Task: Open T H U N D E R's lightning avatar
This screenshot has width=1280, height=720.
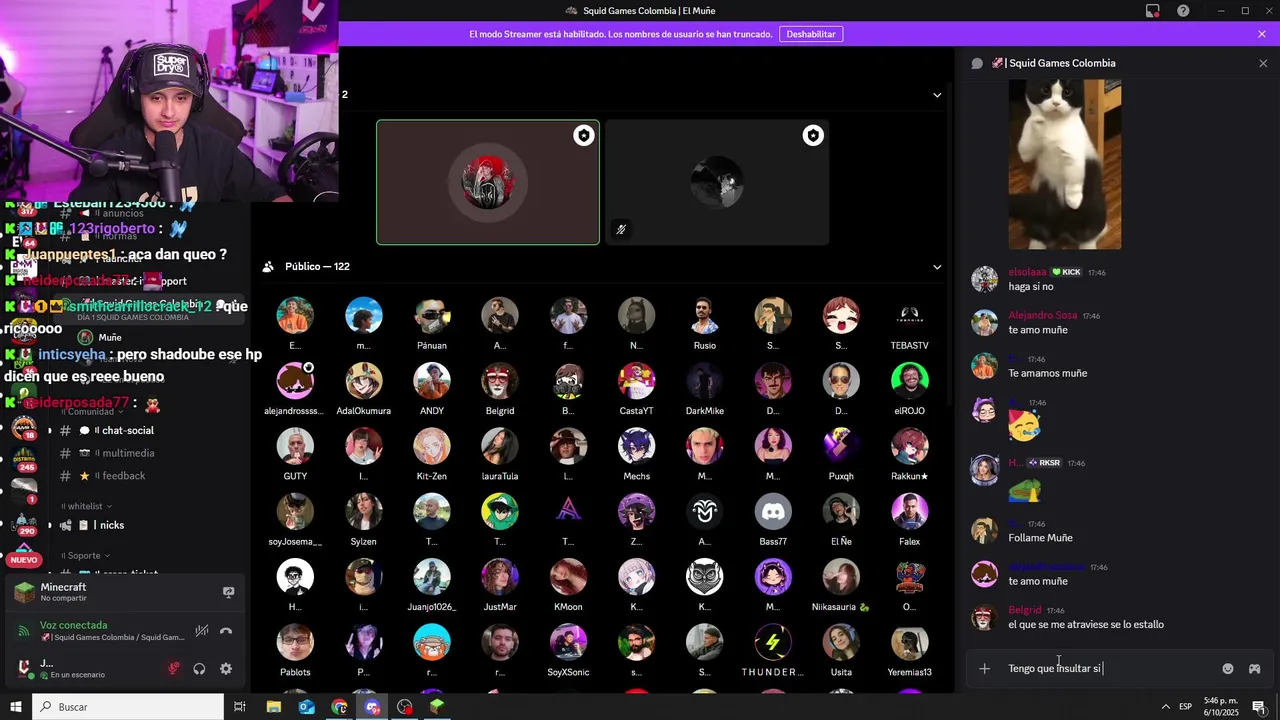Action: click(x=773, y=643)
